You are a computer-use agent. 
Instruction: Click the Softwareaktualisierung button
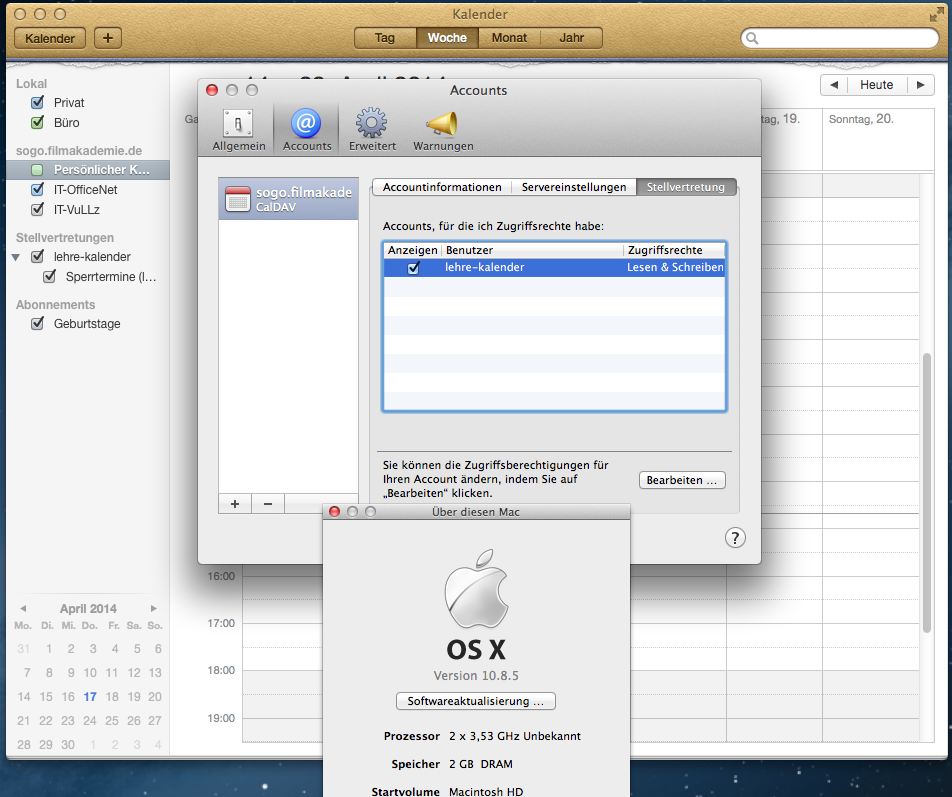[x=475, y=701]
